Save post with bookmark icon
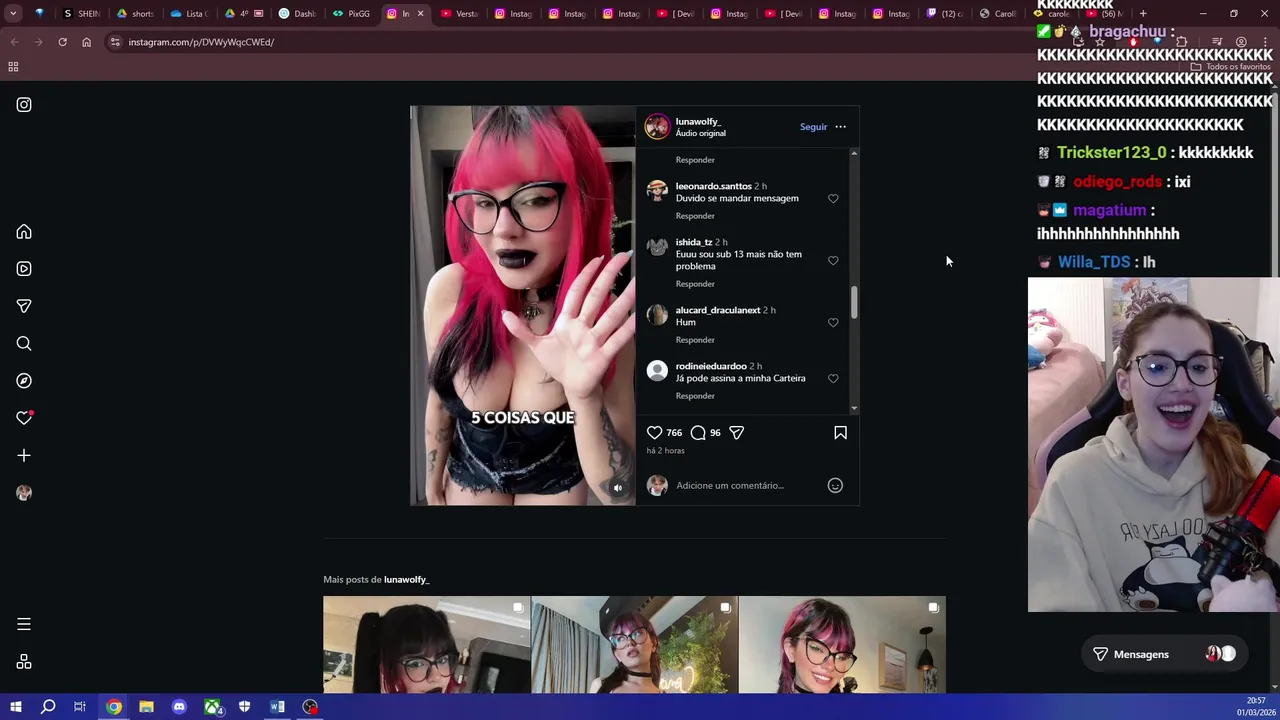Image resolution: width=1280 pixels, height=720 pixels. [x=840, y=433]
